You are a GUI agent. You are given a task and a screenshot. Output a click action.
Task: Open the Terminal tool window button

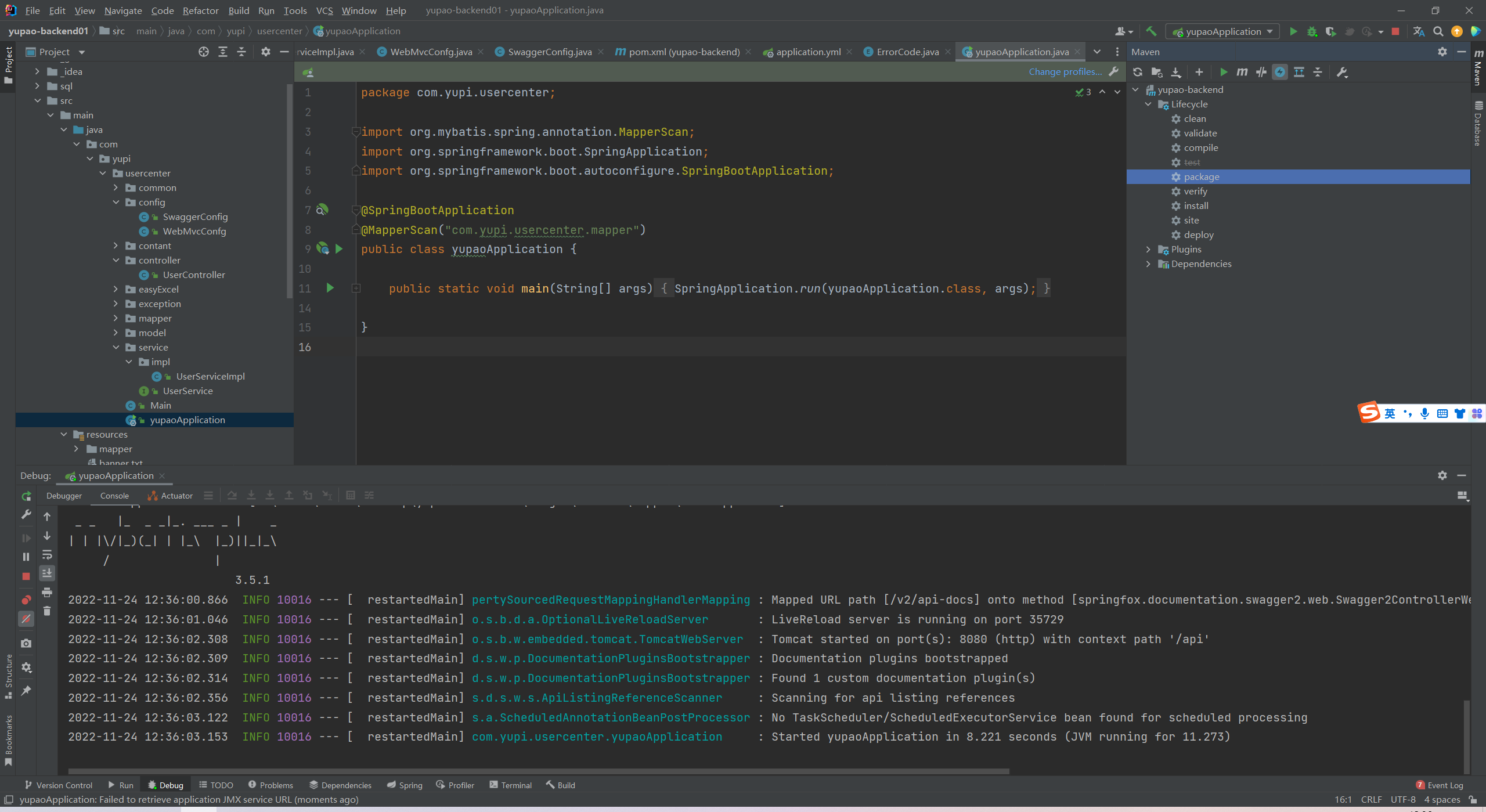pos(510,785)
